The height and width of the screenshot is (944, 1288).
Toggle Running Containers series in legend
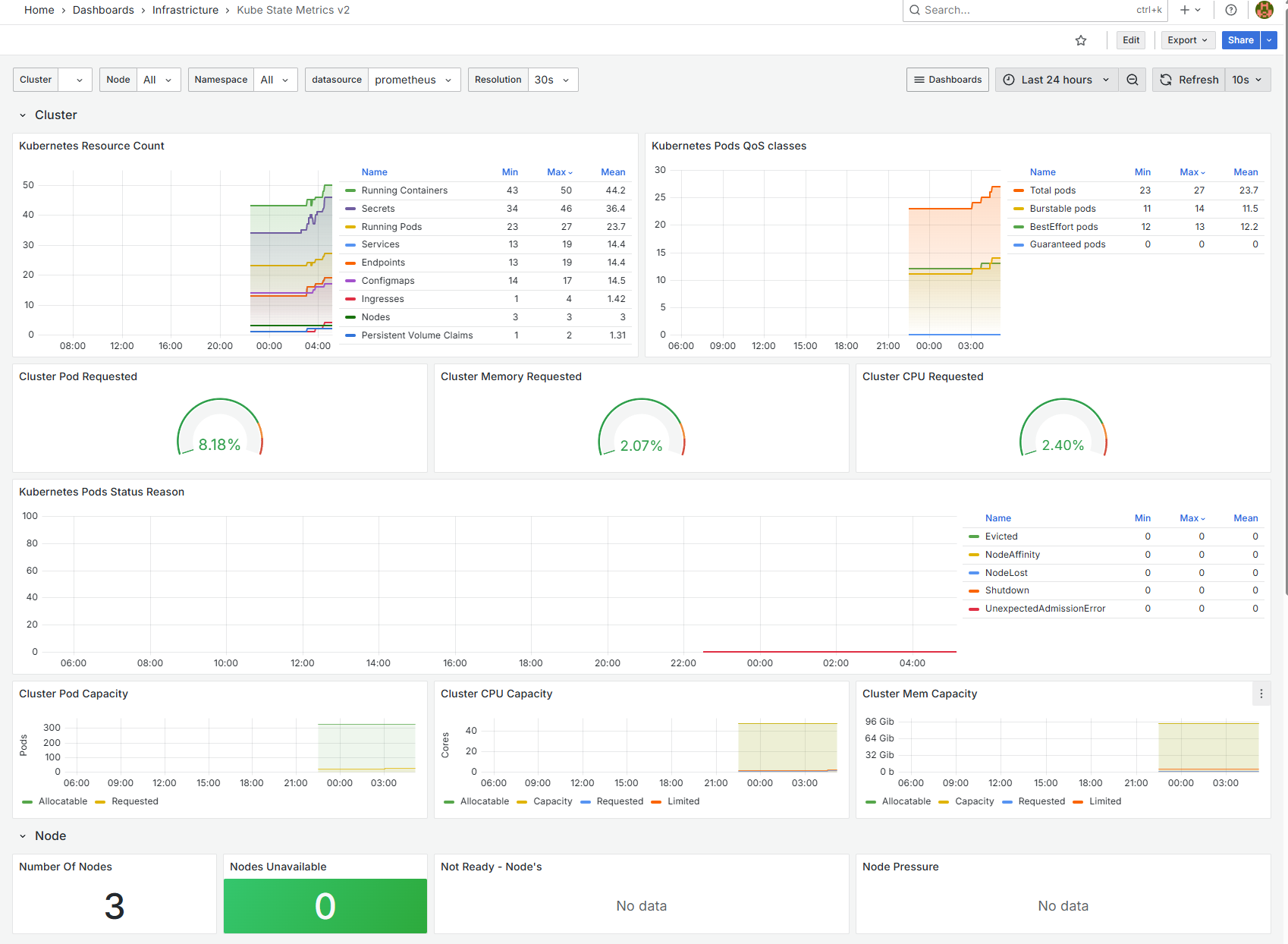(404, 190)
